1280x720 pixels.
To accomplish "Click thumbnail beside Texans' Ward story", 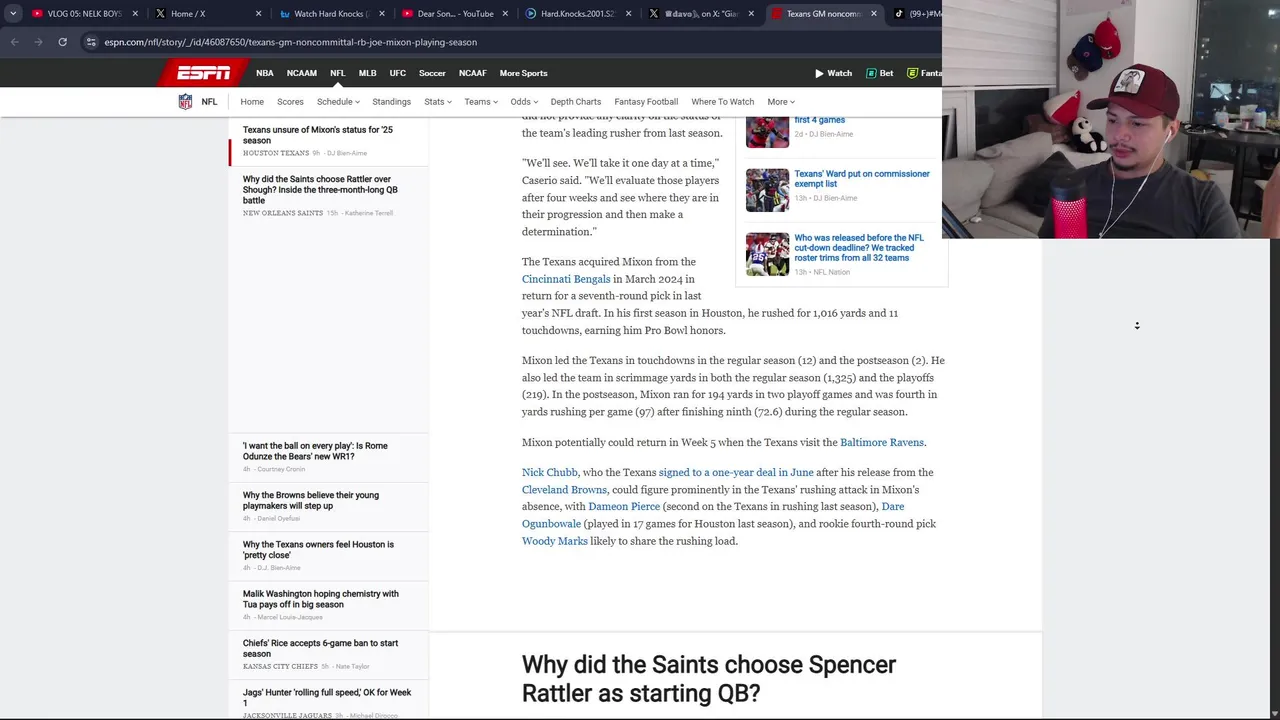I will (x=767, y=190).
